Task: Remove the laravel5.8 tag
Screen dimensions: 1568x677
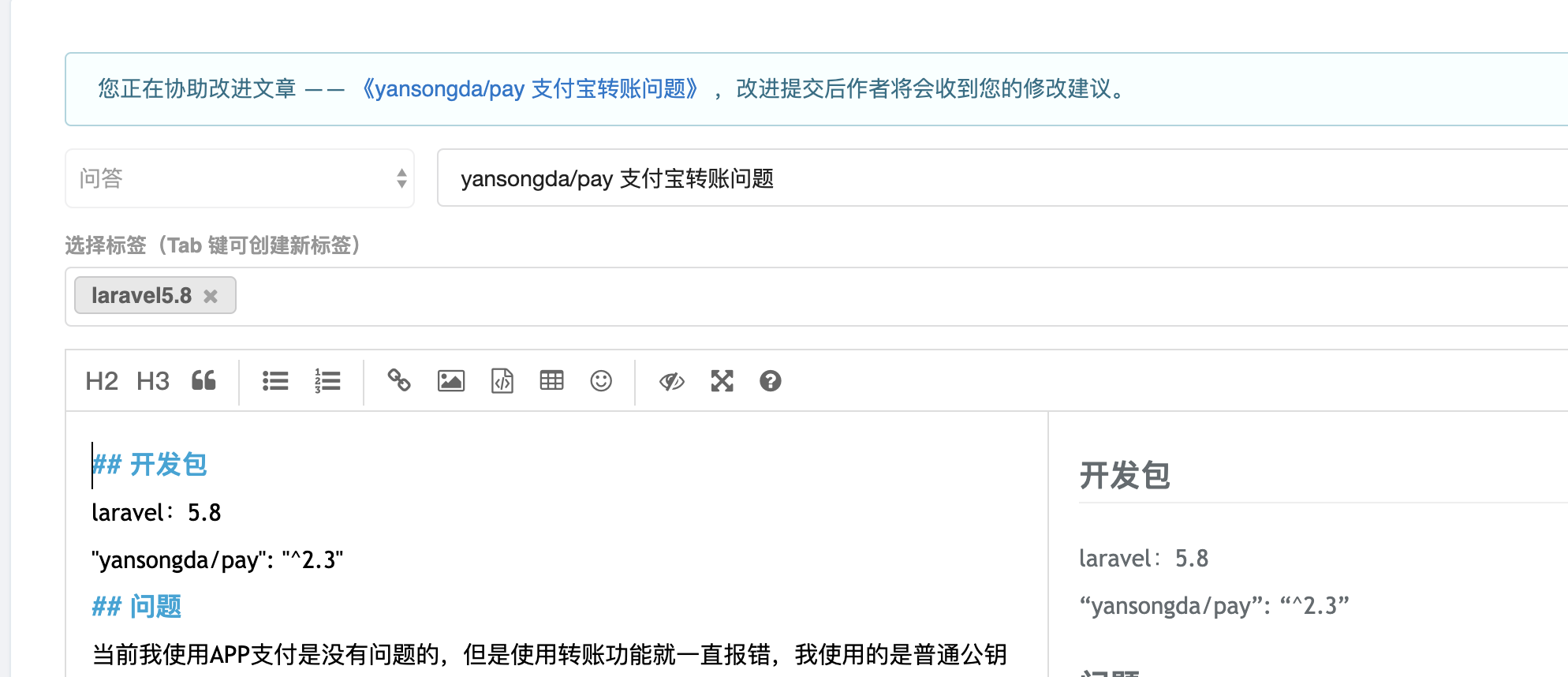Action: tap(211, 296)
